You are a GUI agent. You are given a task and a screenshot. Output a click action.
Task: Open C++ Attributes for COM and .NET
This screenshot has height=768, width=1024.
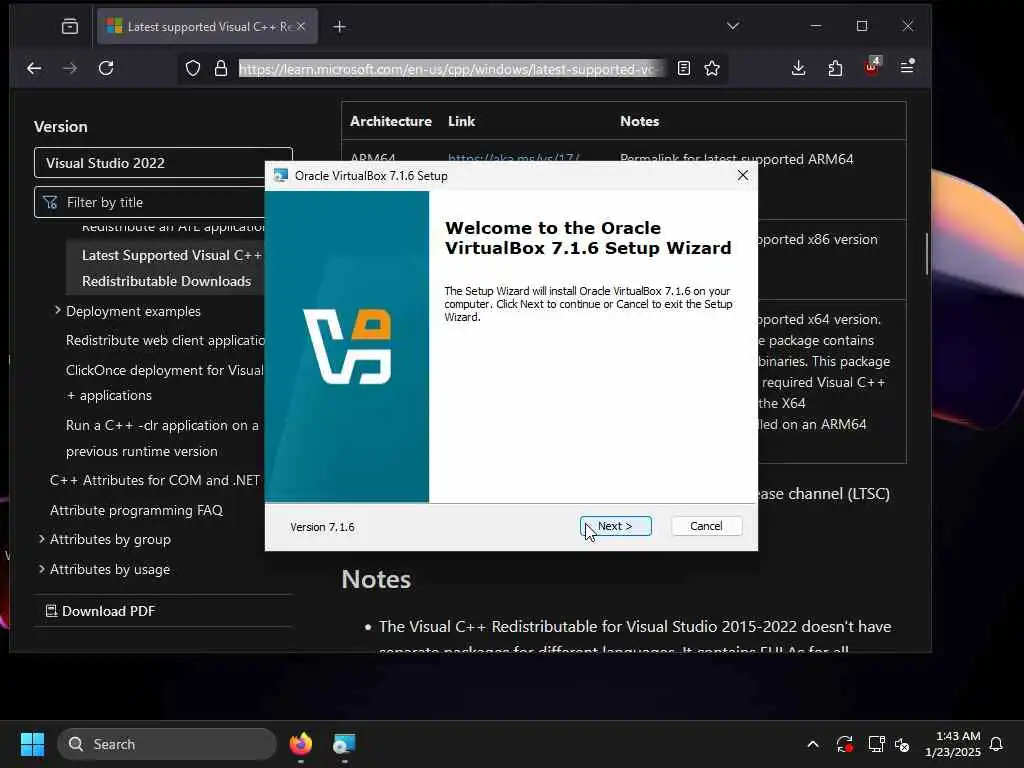pos(155,480)
